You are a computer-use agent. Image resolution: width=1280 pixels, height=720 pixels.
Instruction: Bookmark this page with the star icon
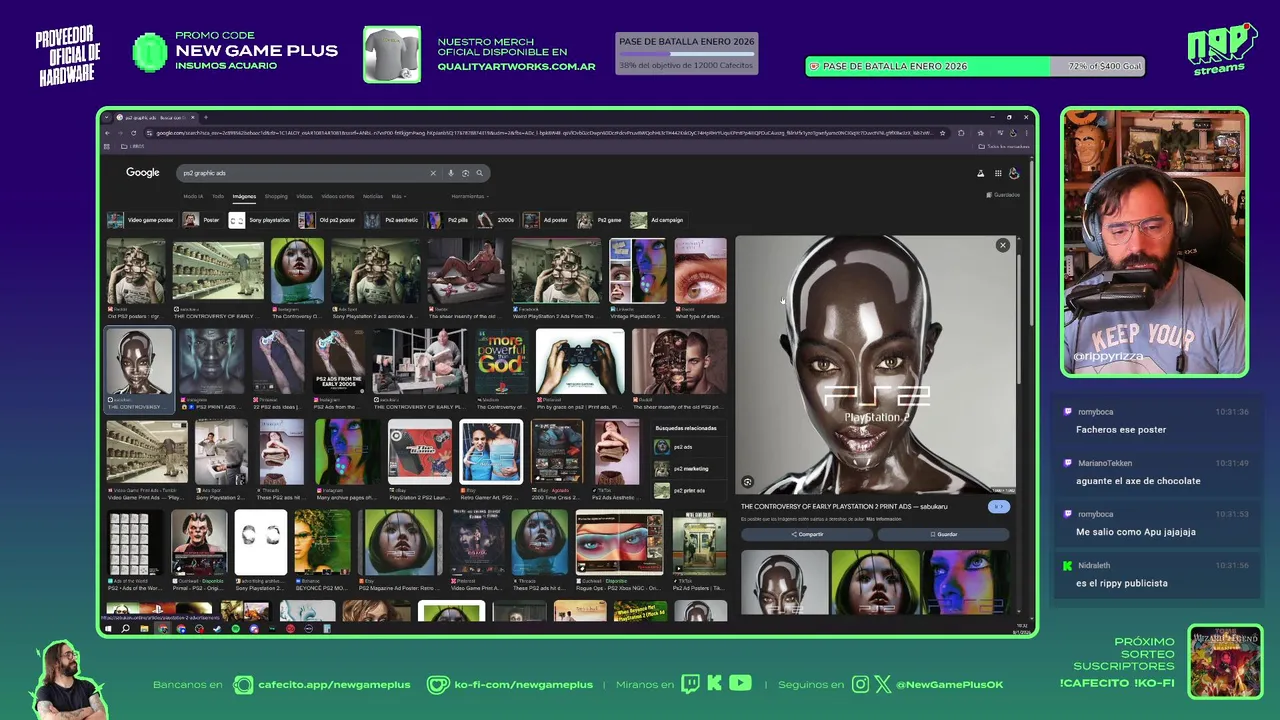click(942, 132)
